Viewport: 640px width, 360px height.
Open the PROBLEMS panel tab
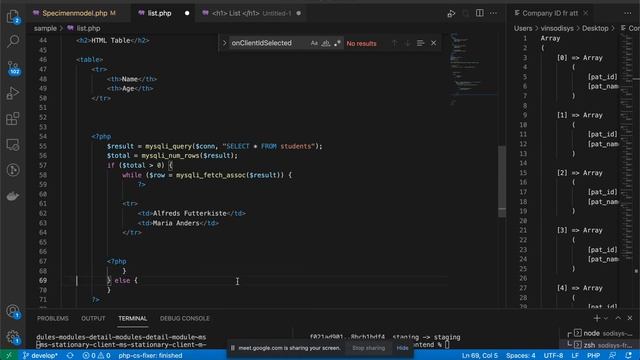(53, 318)
